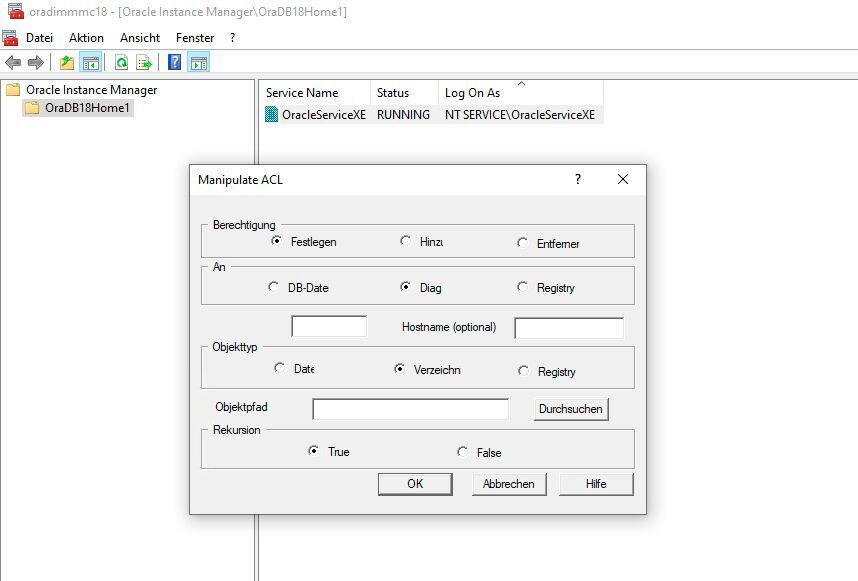Click the back navigation arrow
858x581 pixels.
[13, 61]
